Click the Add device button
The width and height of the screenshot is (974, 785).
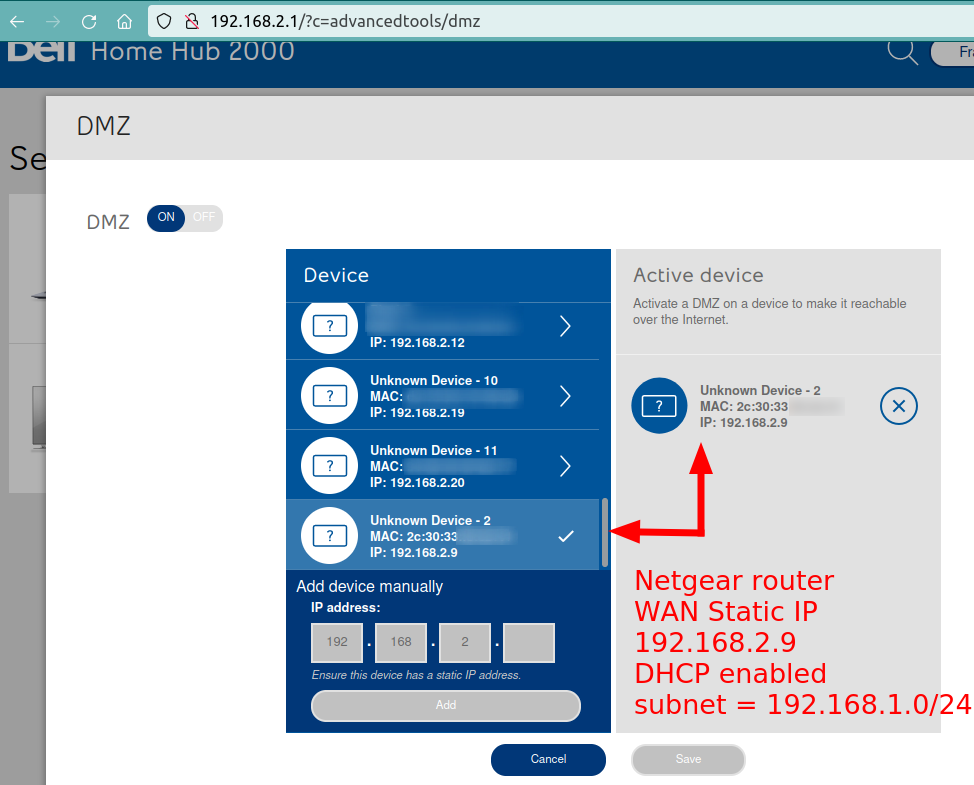[446, 705]
